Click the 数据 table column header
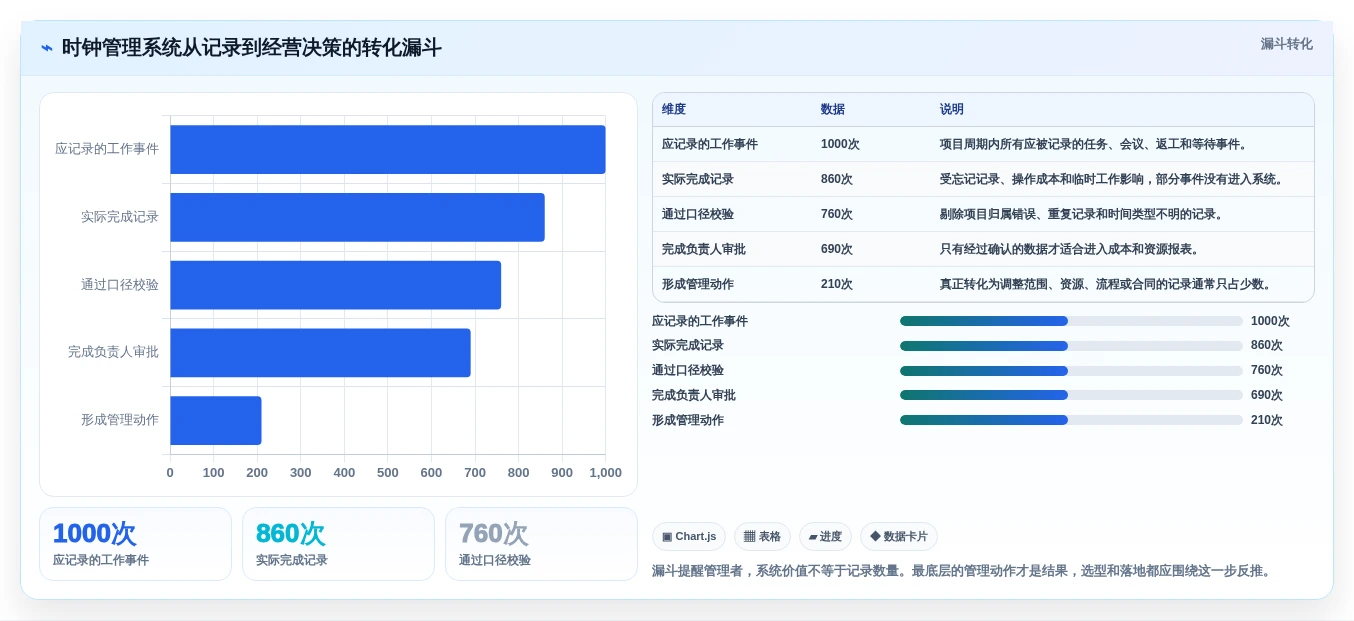The width and height of the screenshot is (1354, 621). pyautogui.click(x=833, y=110)
